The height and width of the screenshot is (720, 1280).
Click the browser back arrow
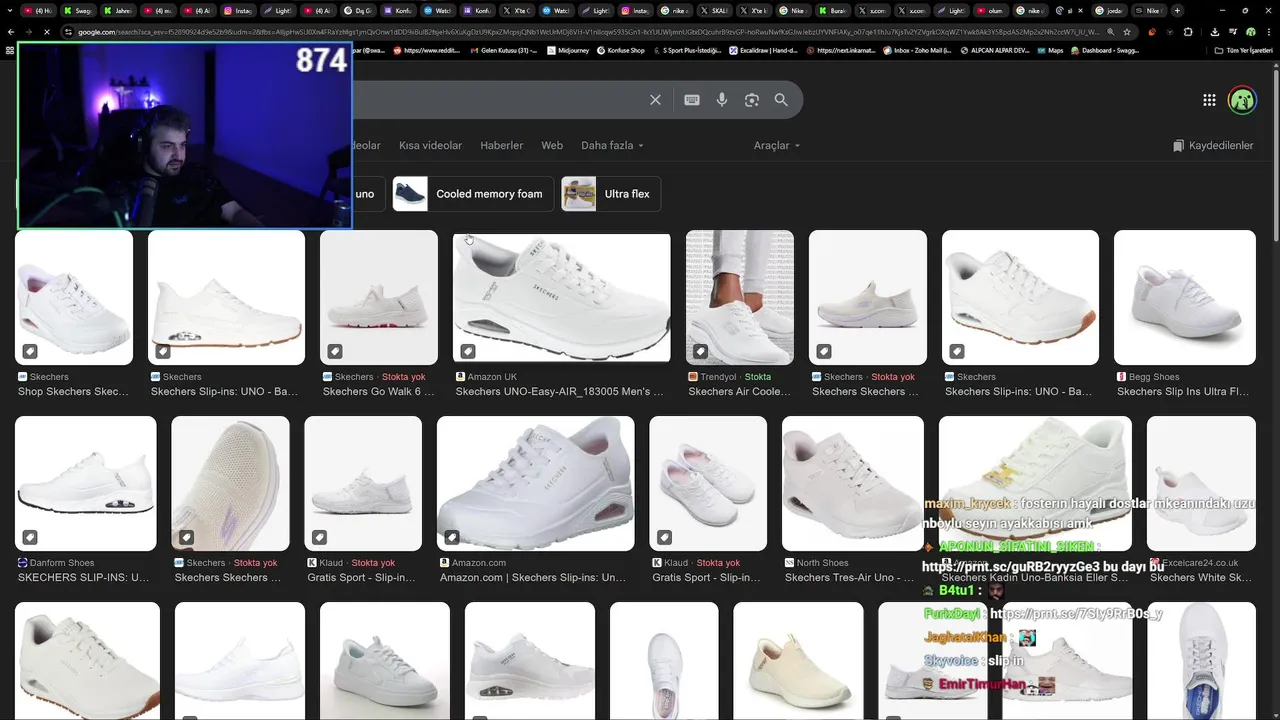[x=11, y=32]
